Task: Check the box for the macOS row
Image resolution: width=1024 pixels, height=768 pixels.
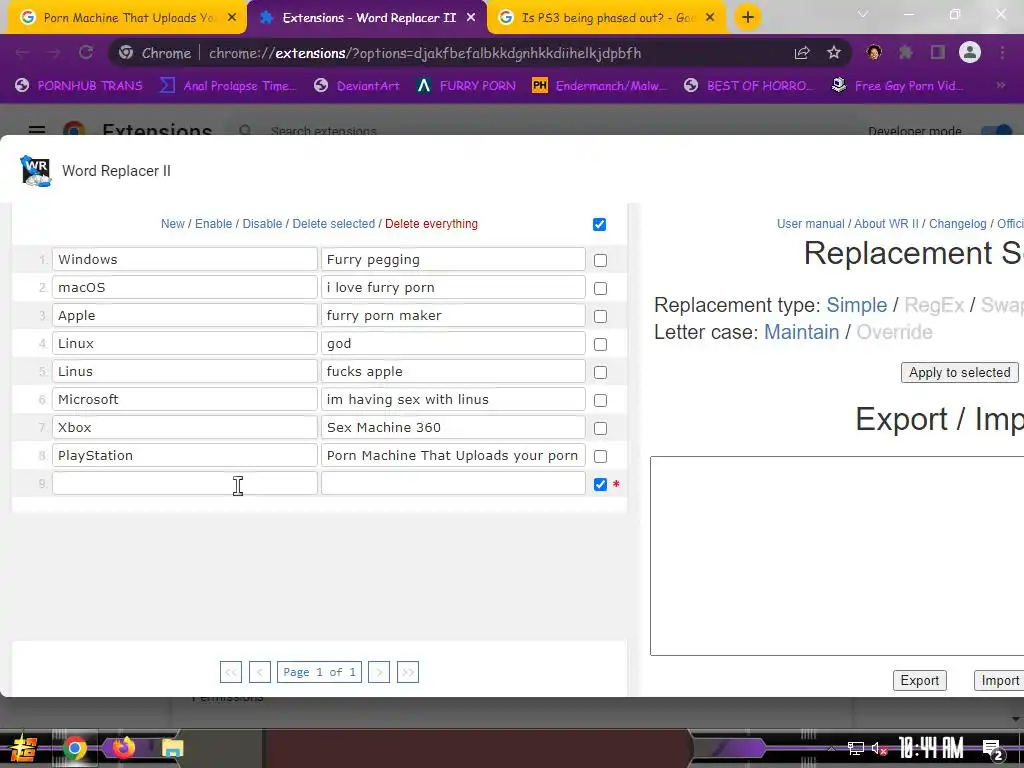Action: (600, 289)
